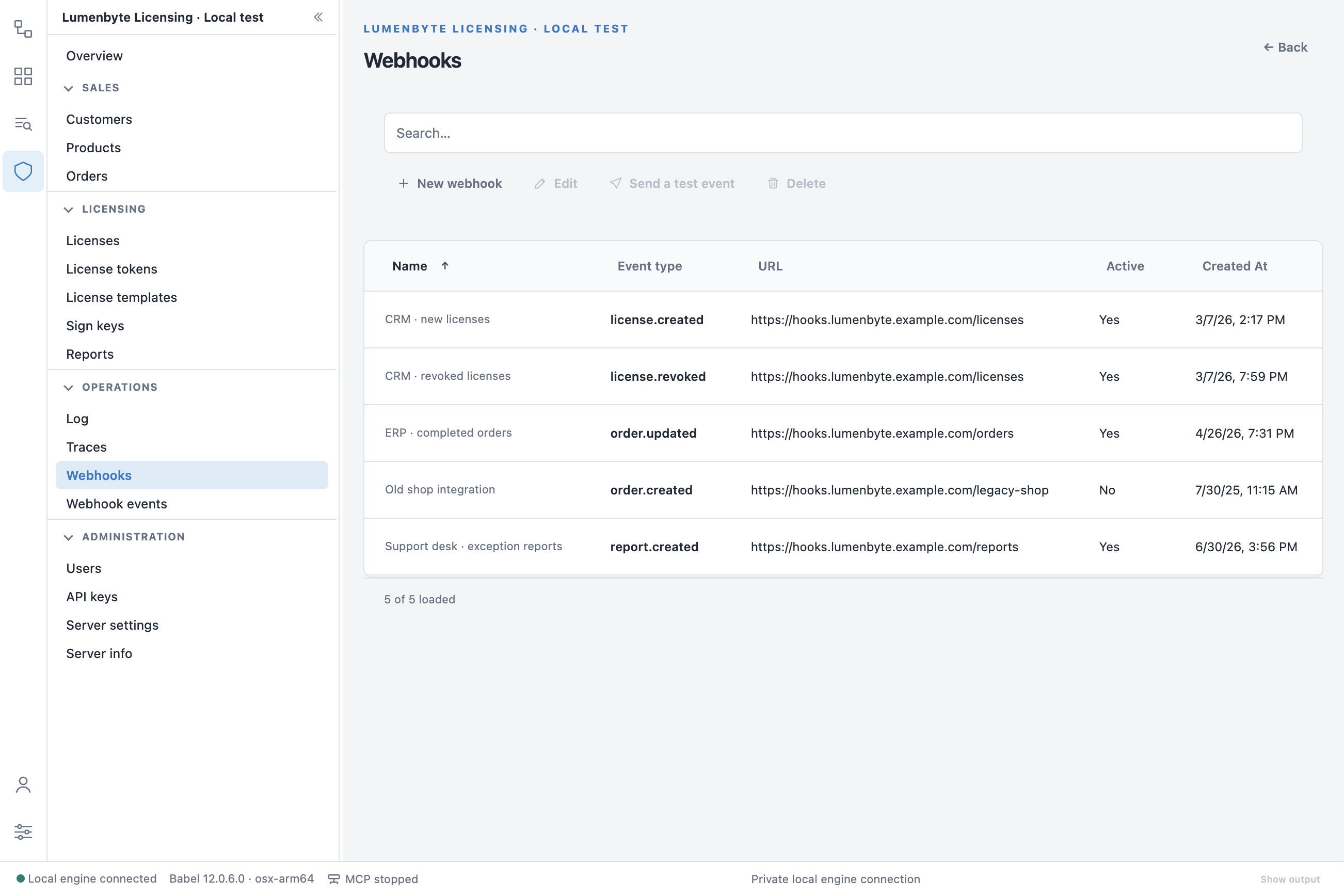Open the Traces page

click(x=86, y=447)
